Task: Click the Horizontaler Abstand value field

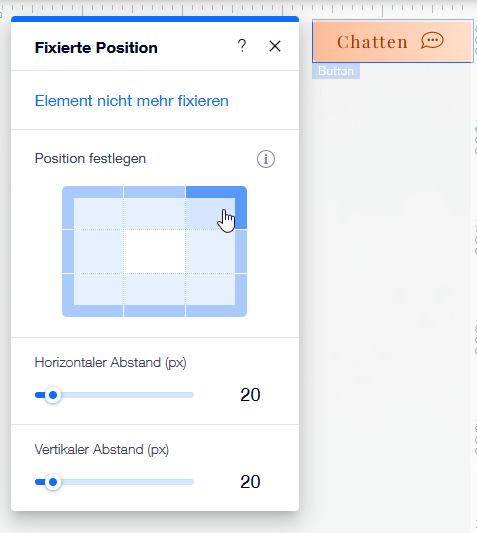Action: [250, 395]
